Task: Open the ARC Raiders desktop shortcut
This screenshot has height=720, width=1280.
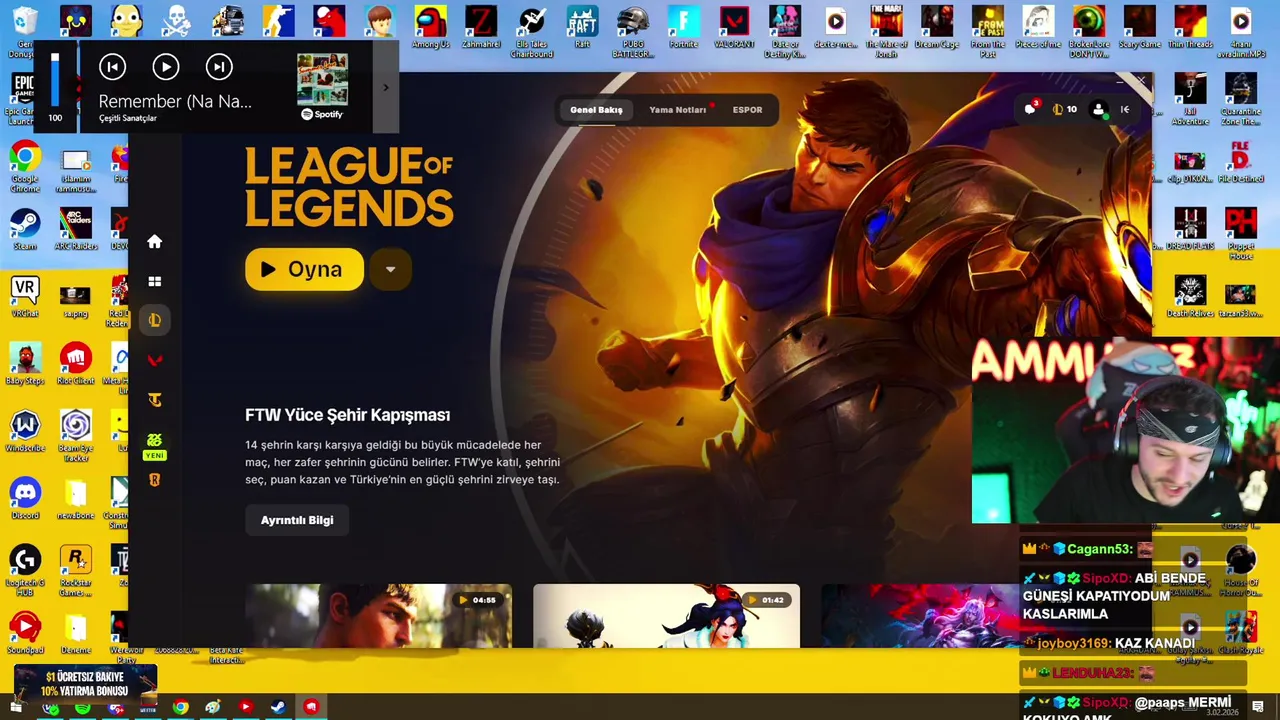Action: 75,230
